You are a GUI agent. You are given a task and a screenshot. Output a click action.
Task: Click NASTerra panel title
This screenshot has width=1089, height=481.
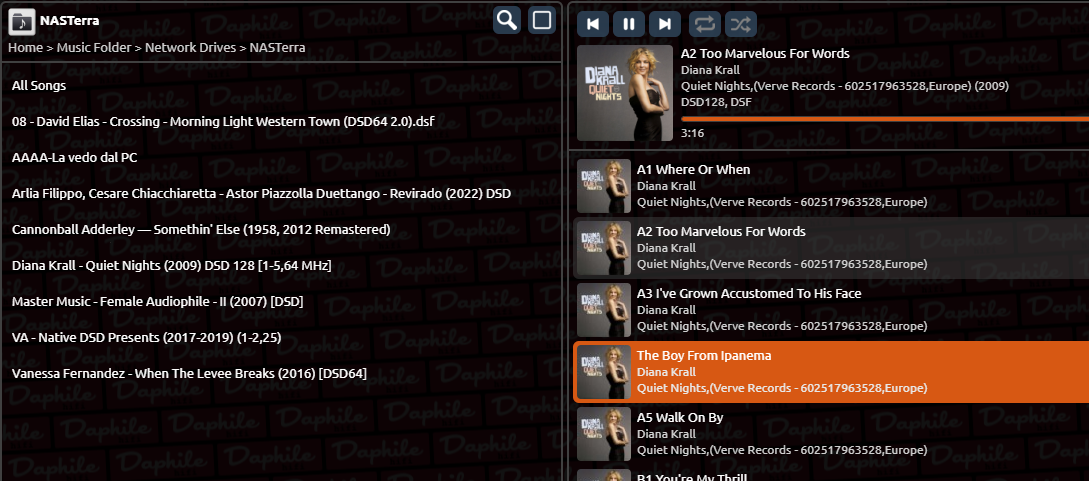coord(69,21)
